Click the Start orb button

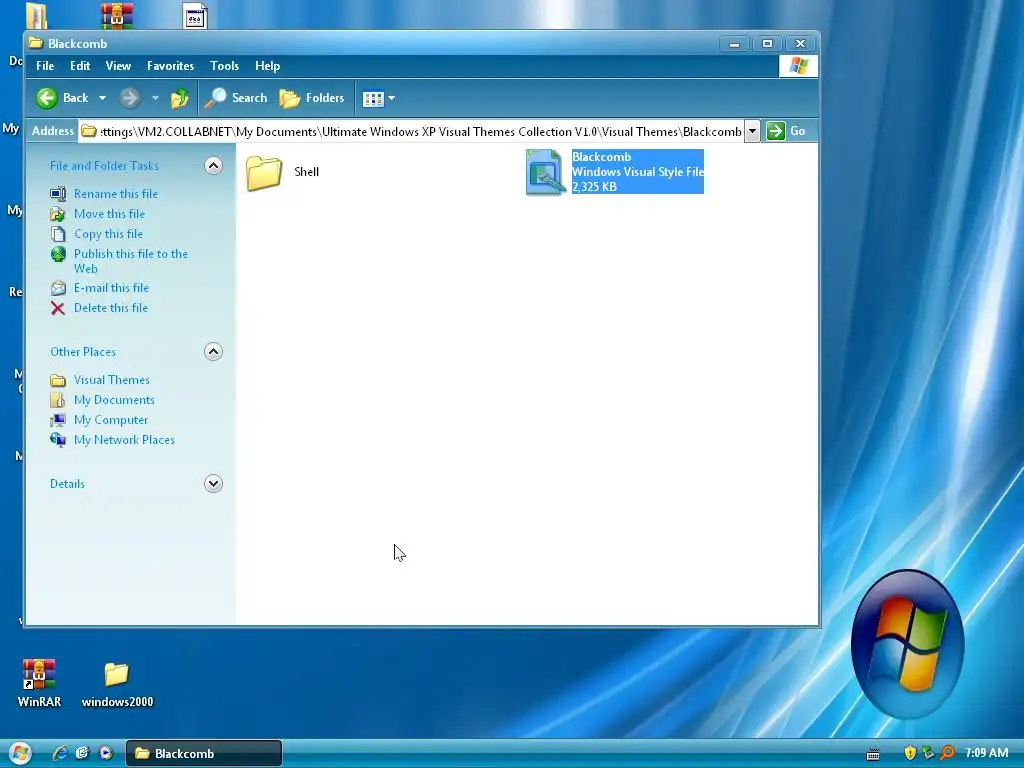coord(19,753)
